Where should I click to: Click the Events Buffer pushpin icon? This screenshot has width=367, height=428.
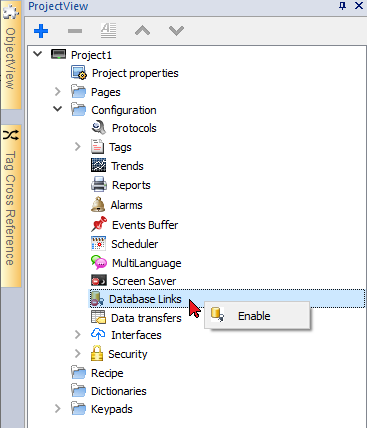tap(99, 224)
